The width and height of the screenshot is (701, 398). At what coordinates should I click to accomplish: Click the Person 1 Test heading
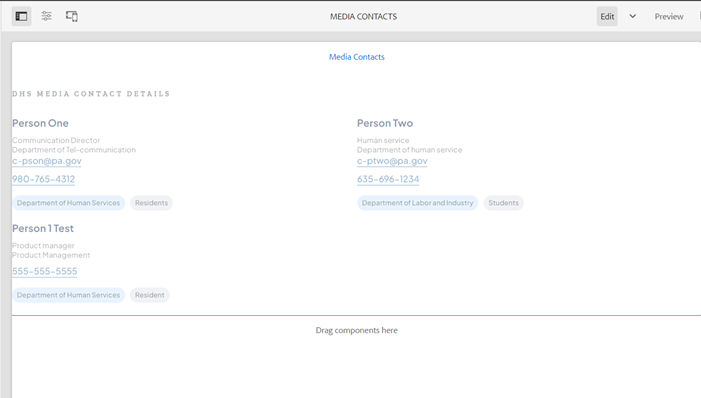pos(43,229)
